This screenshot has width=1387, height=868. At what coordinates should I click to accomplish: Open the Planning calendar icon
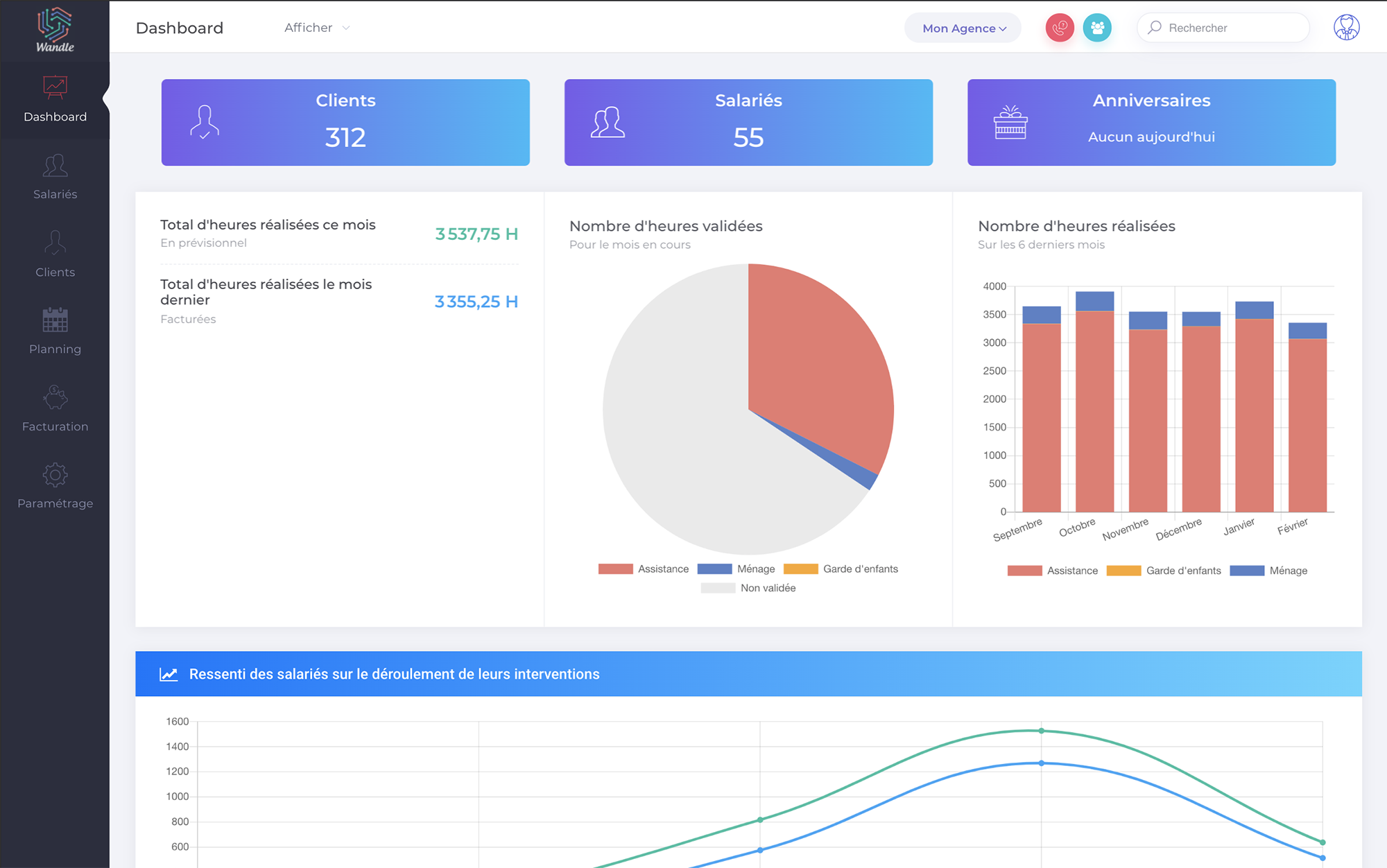[x=55, y=320]
